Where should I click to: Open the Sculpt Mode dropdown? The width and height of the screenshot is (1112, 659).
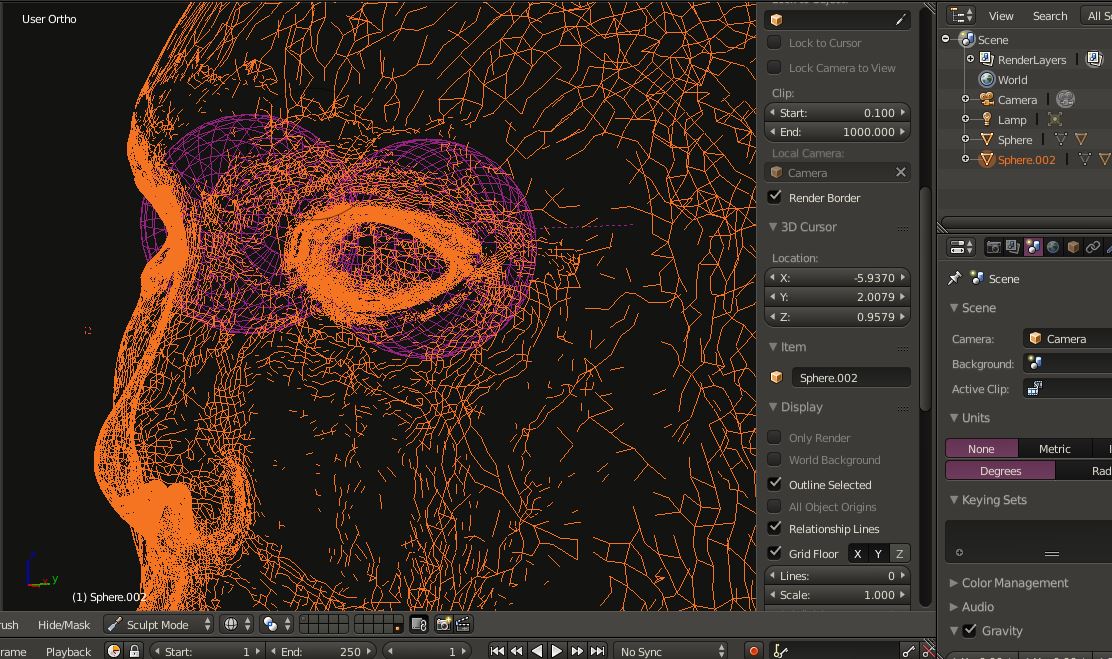click(158, 624)
